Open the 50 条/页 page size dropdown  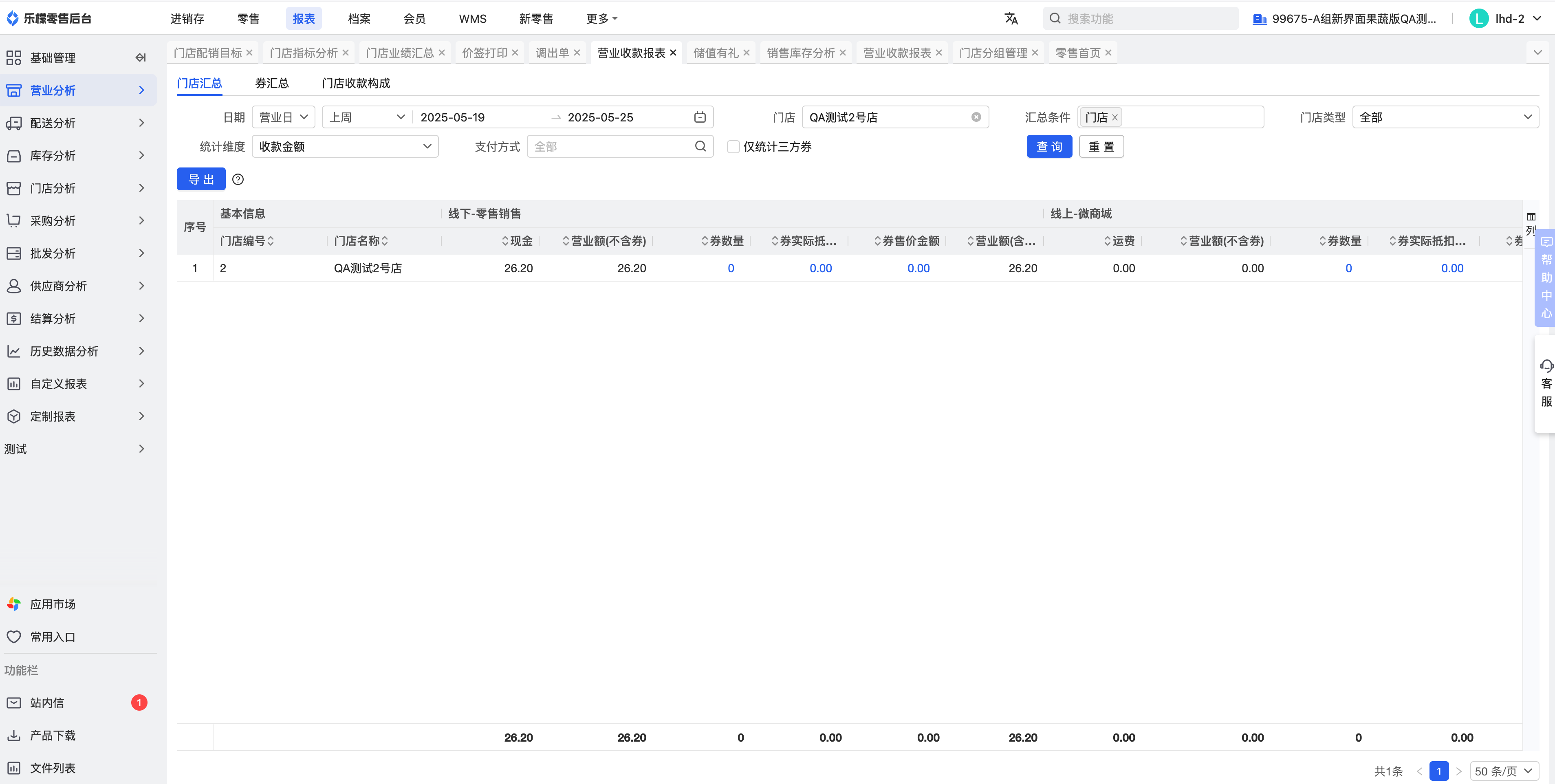click(x=1504, y=771)
